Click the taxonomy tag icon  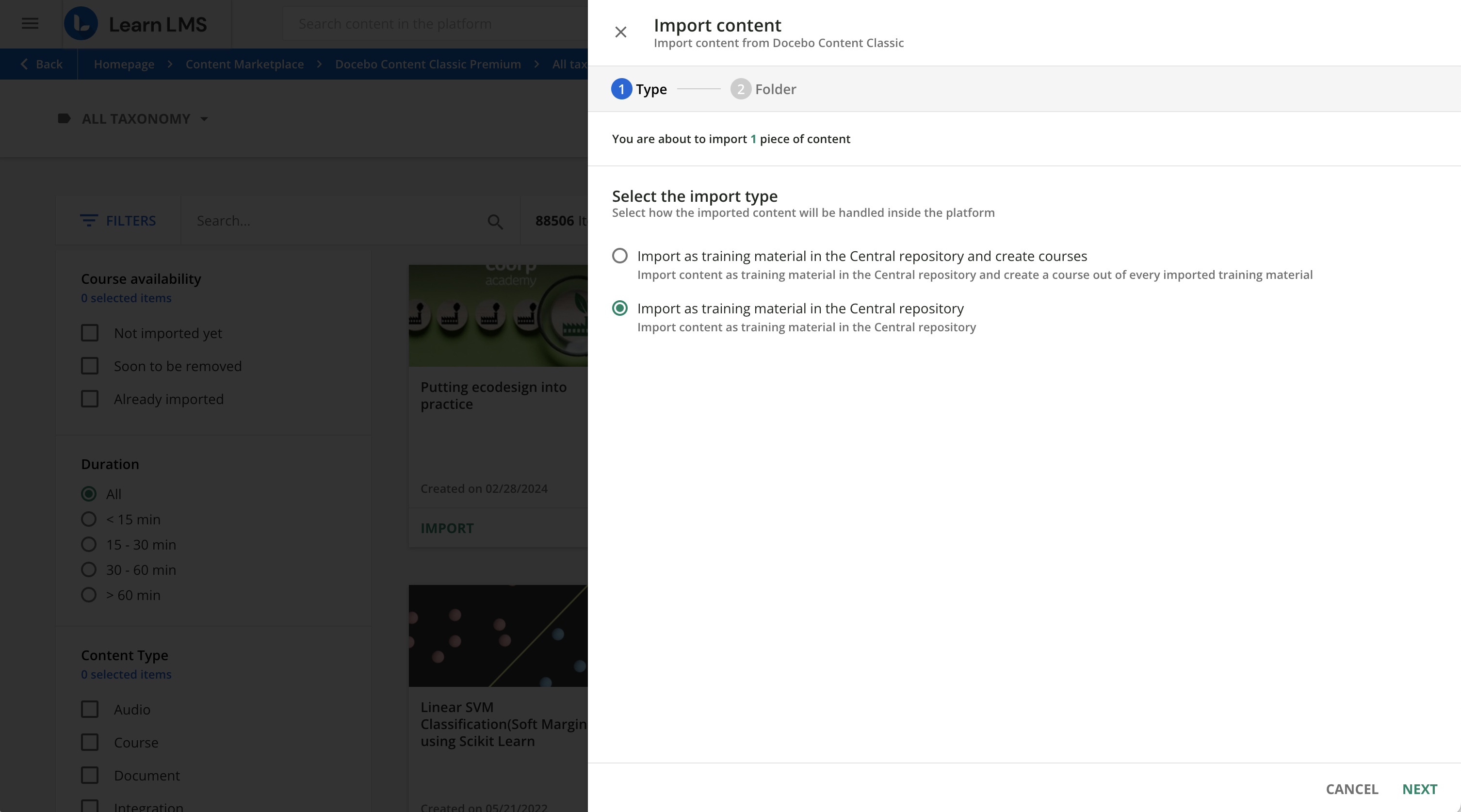pyautogui.click(x=64, y=118)
